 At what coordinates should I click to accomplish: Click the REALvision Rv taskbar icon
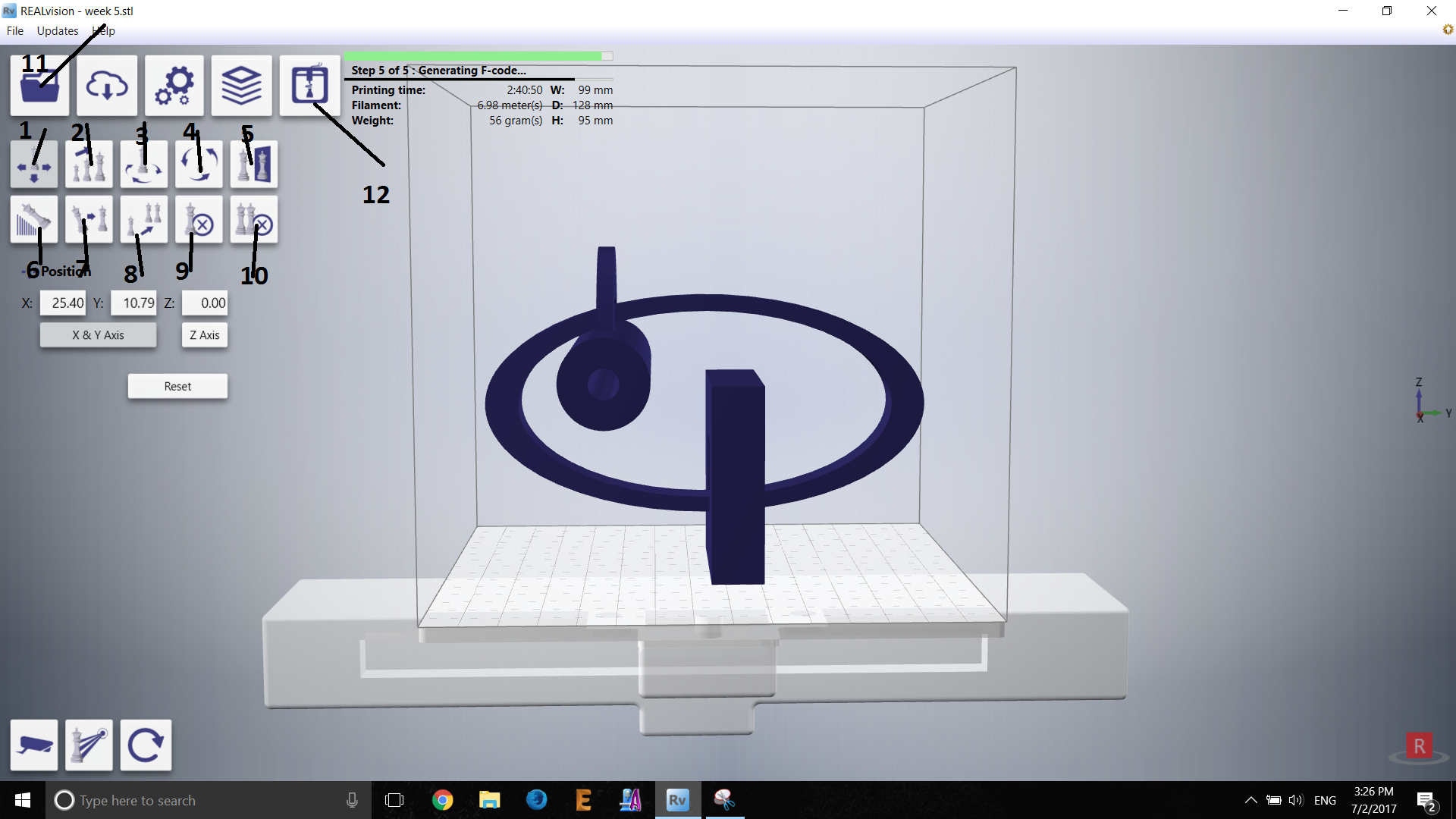tap(677, 800)
